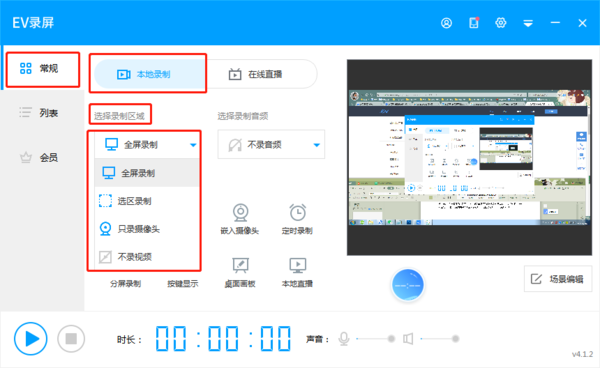Click the microphone icon
The width and height of the screenshot is (600, 368).
pos(344,339)
